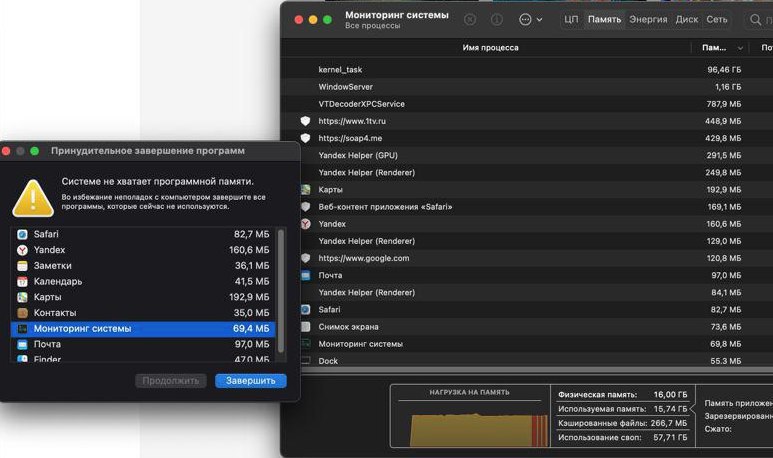
Task: Click the process info icon in toolbar
Action: click(x=496, y=19)
